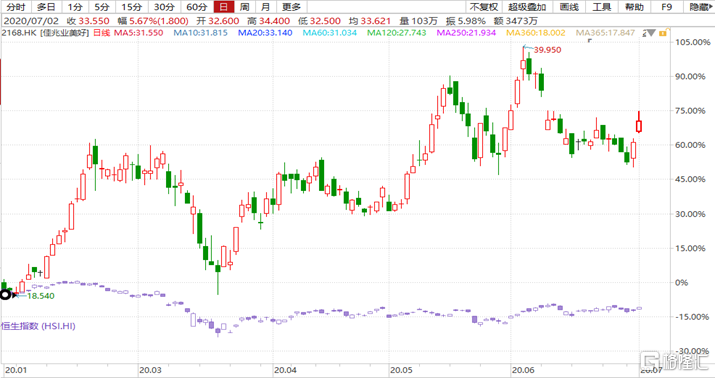715x378 pixels.
Task: Toggle the 超级叠加 overlay option
Action: [527, 7]
